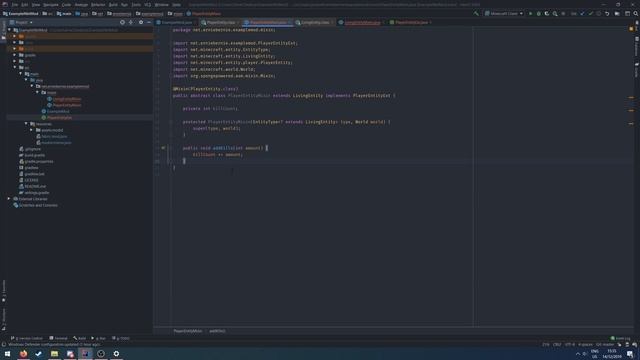This screenshot has height=360, width=640.
Task: Open the Project view selector dropdown
Action: (x=21, y=22)
